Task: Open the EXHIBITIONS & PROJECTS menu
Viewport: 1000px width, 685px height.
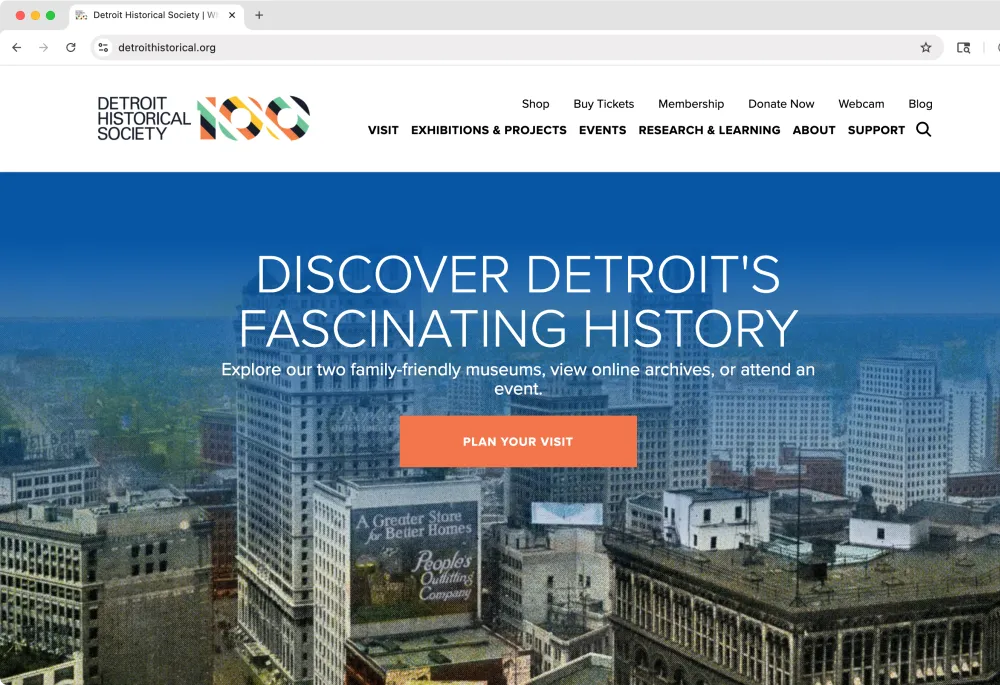Action: tap(489, 130)
